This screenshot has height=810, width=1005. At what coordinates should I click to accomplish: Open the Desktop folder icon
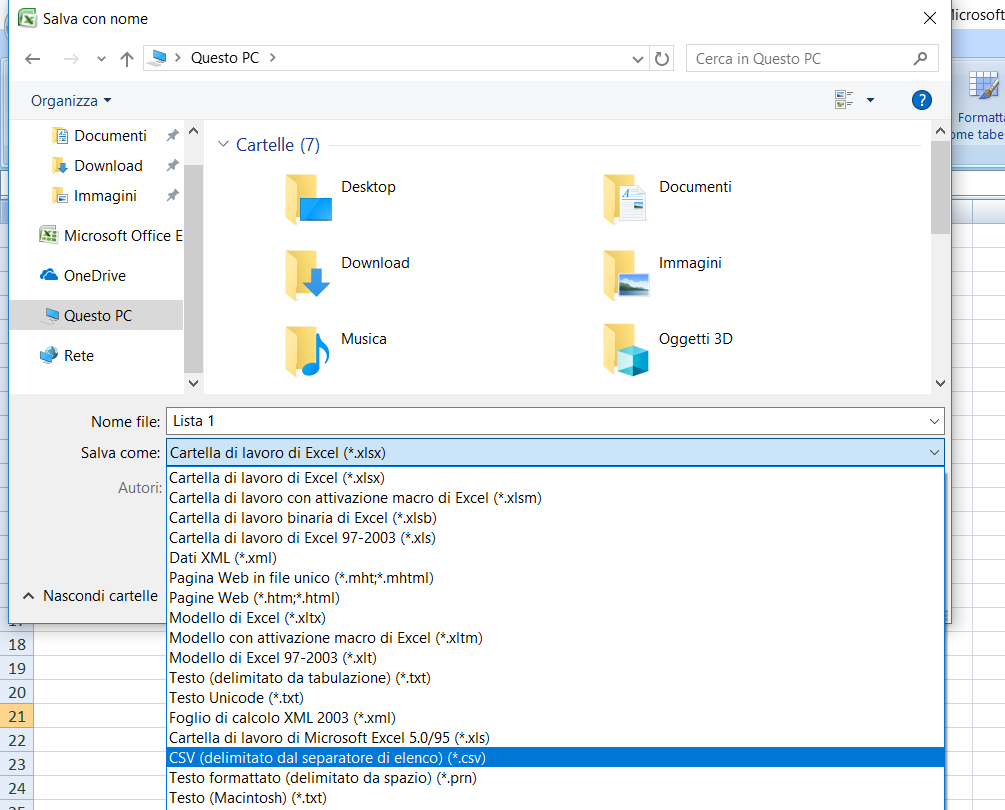[x=308, y=199]
